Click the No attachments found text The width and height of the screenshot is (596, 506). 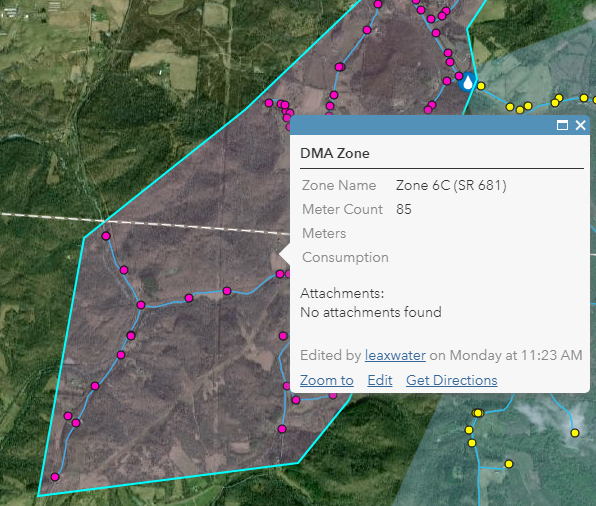(371, 312)
